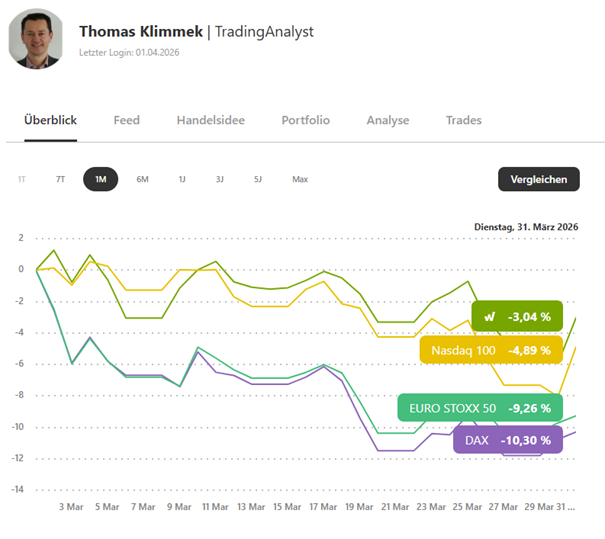605x539 pixels.
Task: Select the 1T time range
Action: (x=22, y=179)
